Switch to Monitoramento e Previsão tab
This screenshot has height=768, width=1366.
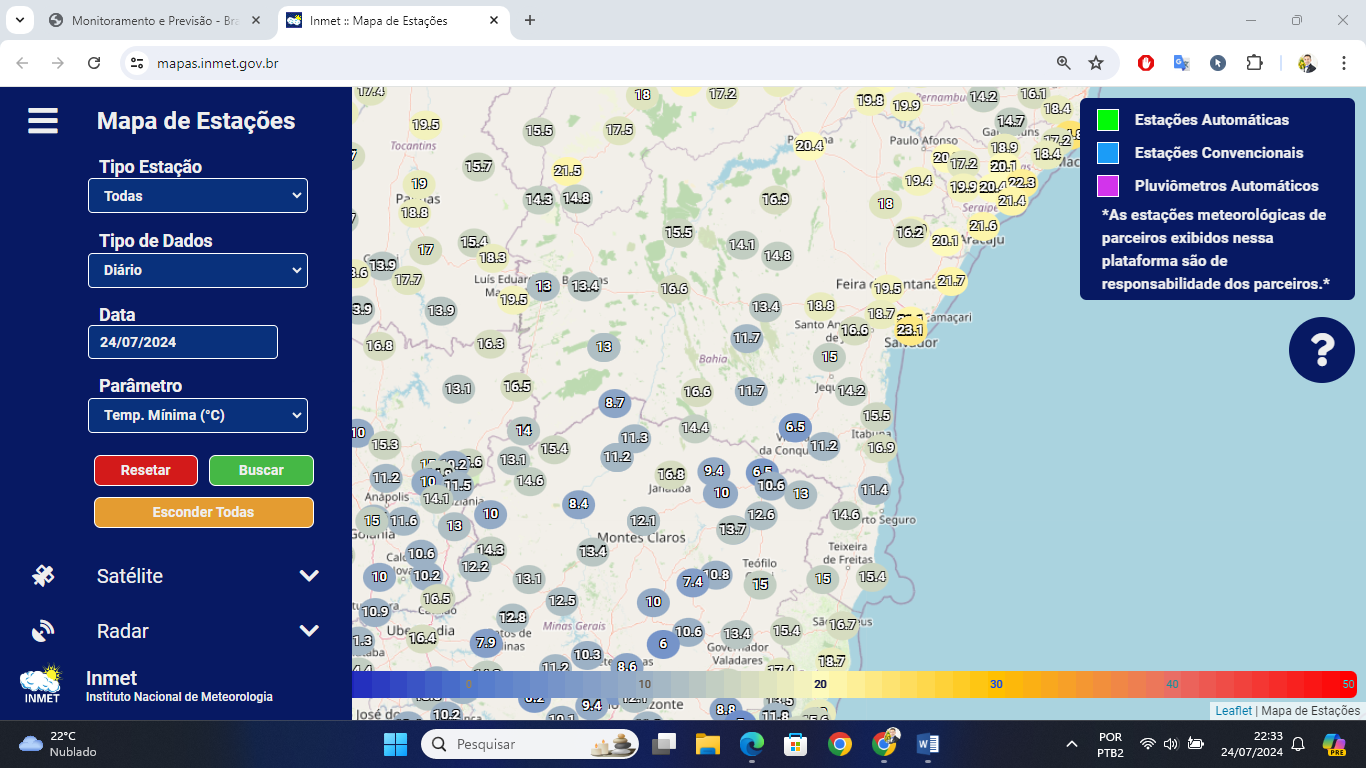(155, 20)
